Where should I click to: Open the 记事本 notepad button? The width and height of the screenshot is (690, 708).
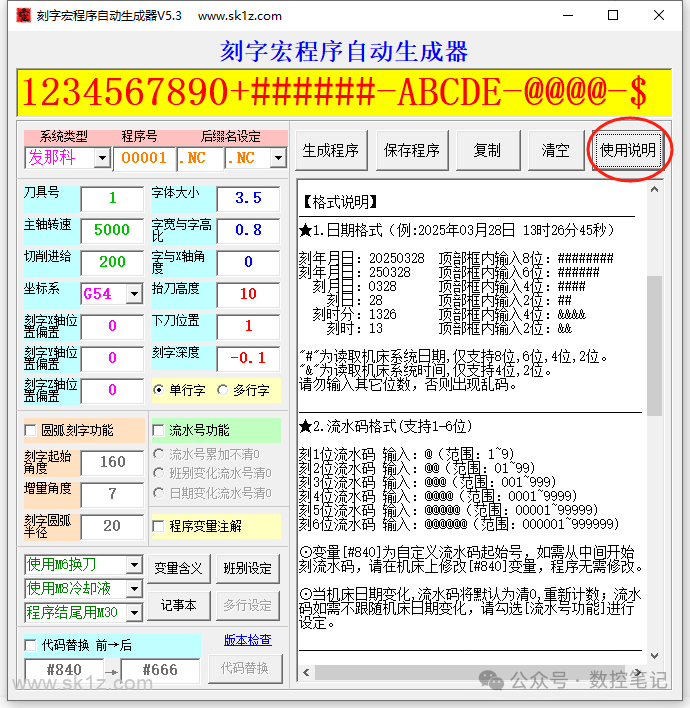pos(178,606)
